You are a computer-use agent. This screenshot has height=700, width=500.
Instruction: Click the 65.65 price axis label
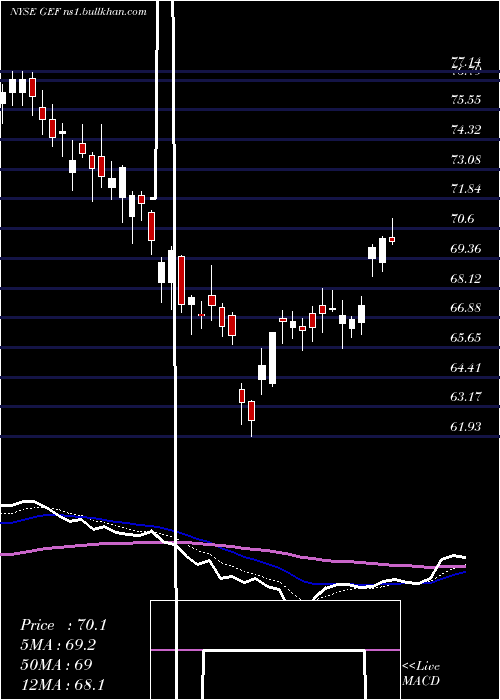(x=466, y=338)
